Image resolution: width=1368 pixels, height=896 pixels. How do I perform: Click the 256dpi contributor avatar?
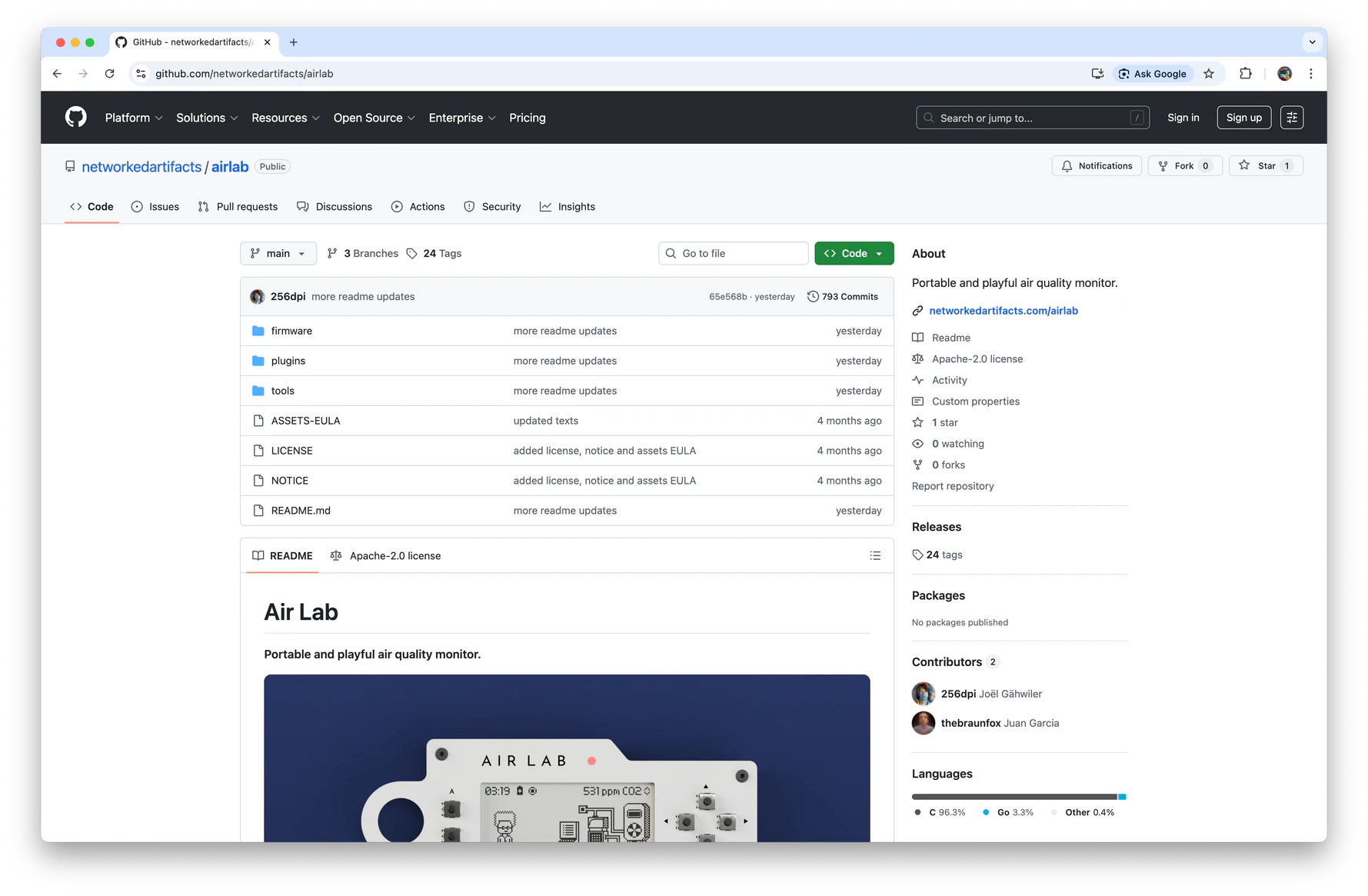click(x=924, y=694)
